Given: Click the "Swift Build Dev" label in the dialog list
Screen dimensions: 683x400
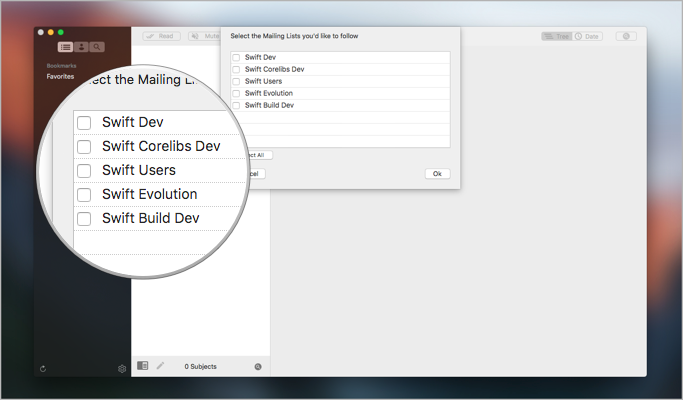Looking at the screenshot, I should tap(269, 105).
